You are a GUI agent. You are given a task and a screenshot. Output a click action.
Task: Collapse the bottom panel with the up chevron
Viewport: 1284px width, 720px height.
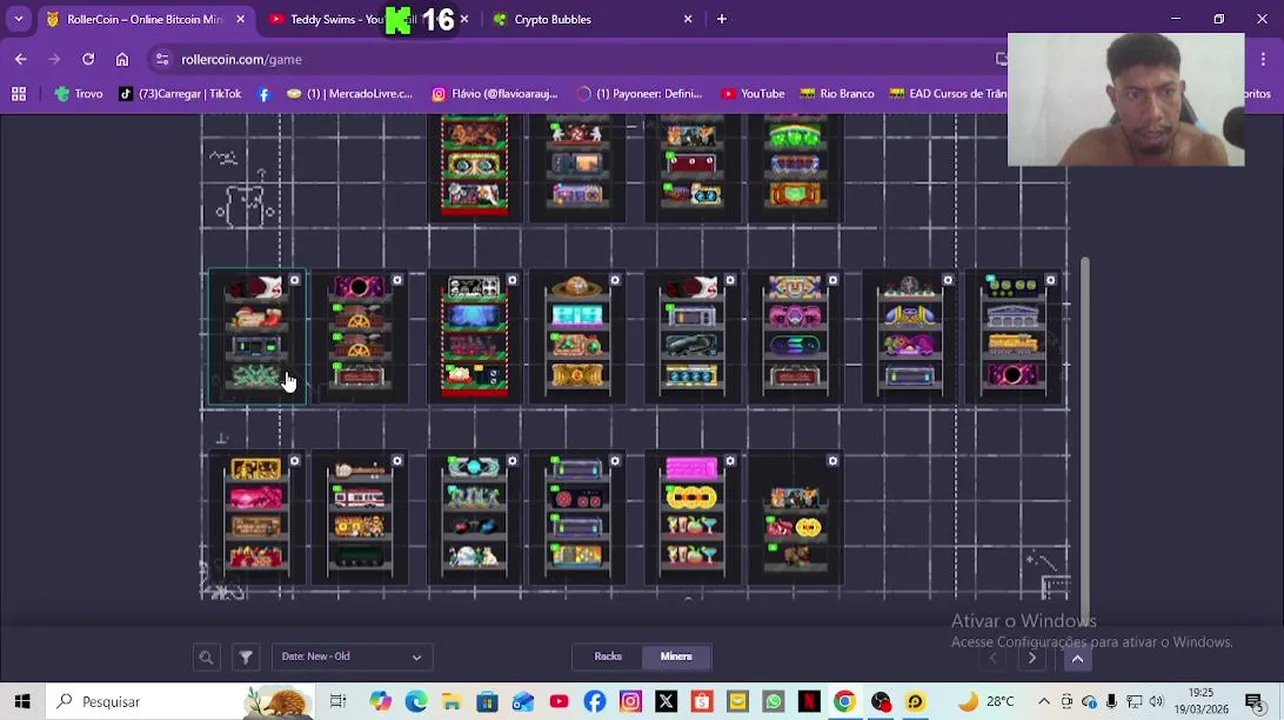point(1077,658)
